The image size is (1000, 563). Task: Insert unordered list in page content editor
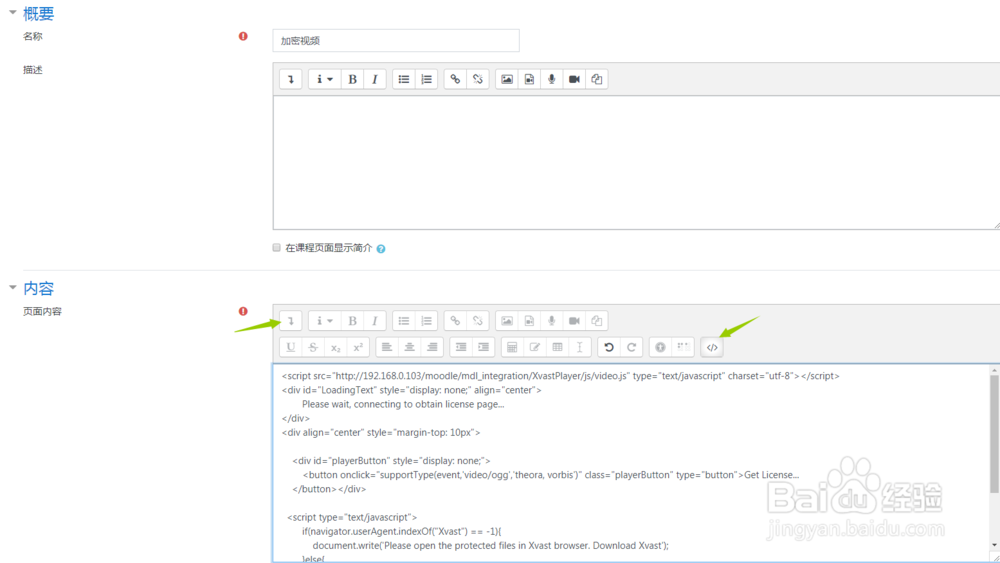coord(404,321)
